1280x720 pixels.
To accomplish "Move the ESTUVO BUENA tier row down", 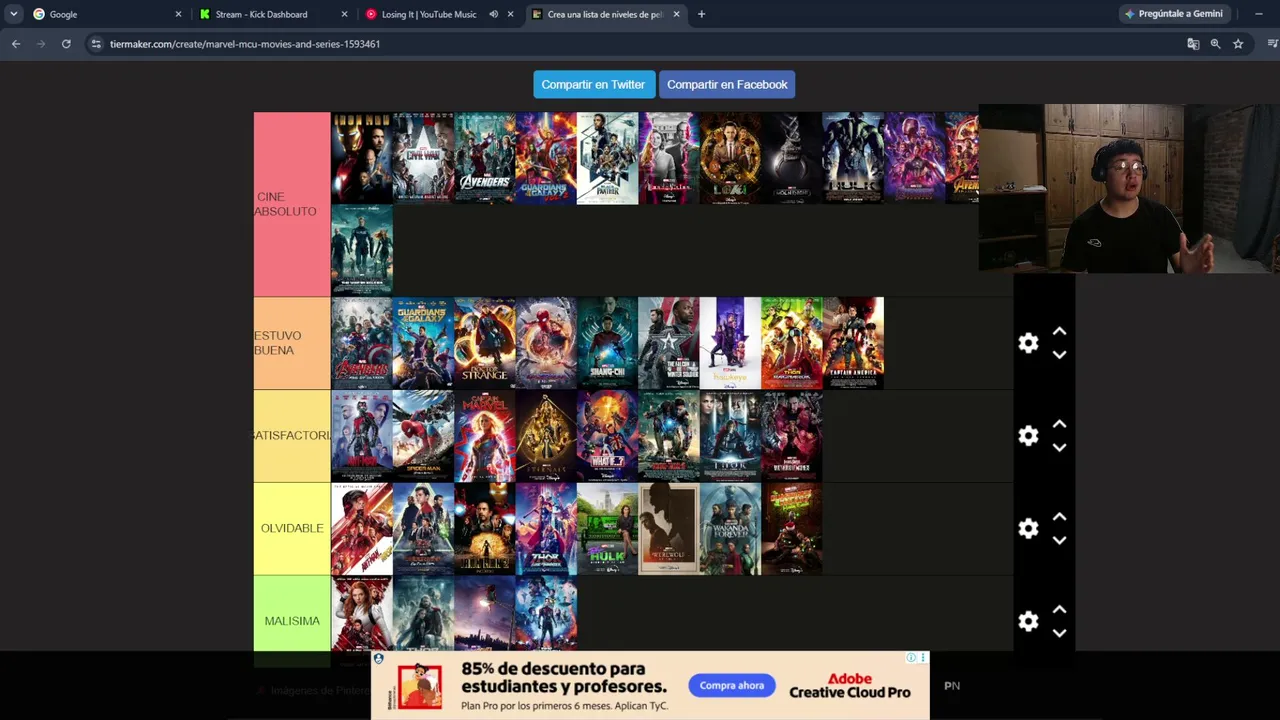I will point(1059,355).
